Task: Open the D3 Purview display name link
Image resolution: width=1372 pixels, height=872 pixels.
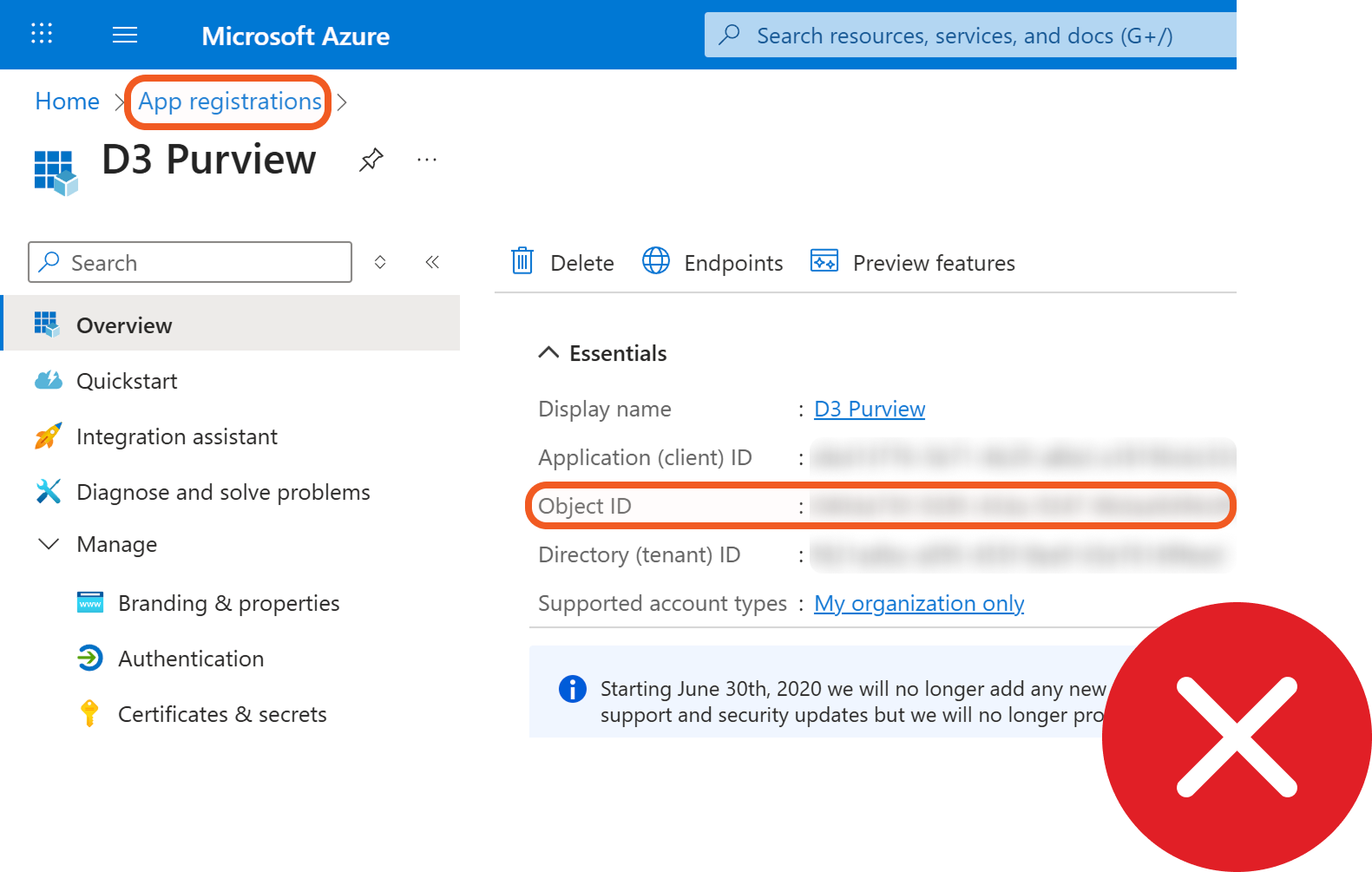Action: click(x=870, y=409)
